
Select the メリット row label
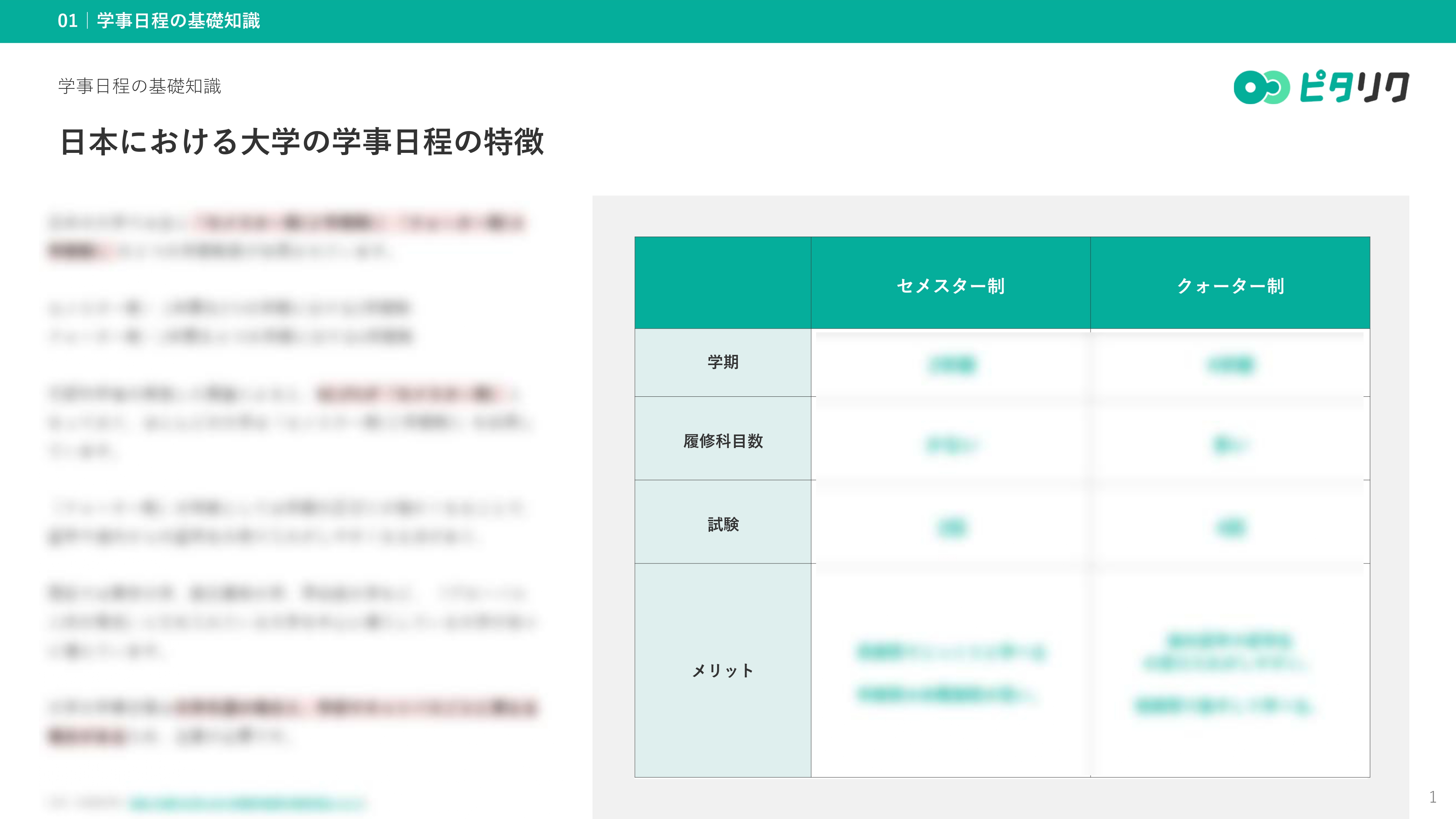pyautogui.click(x=723, y=670)
